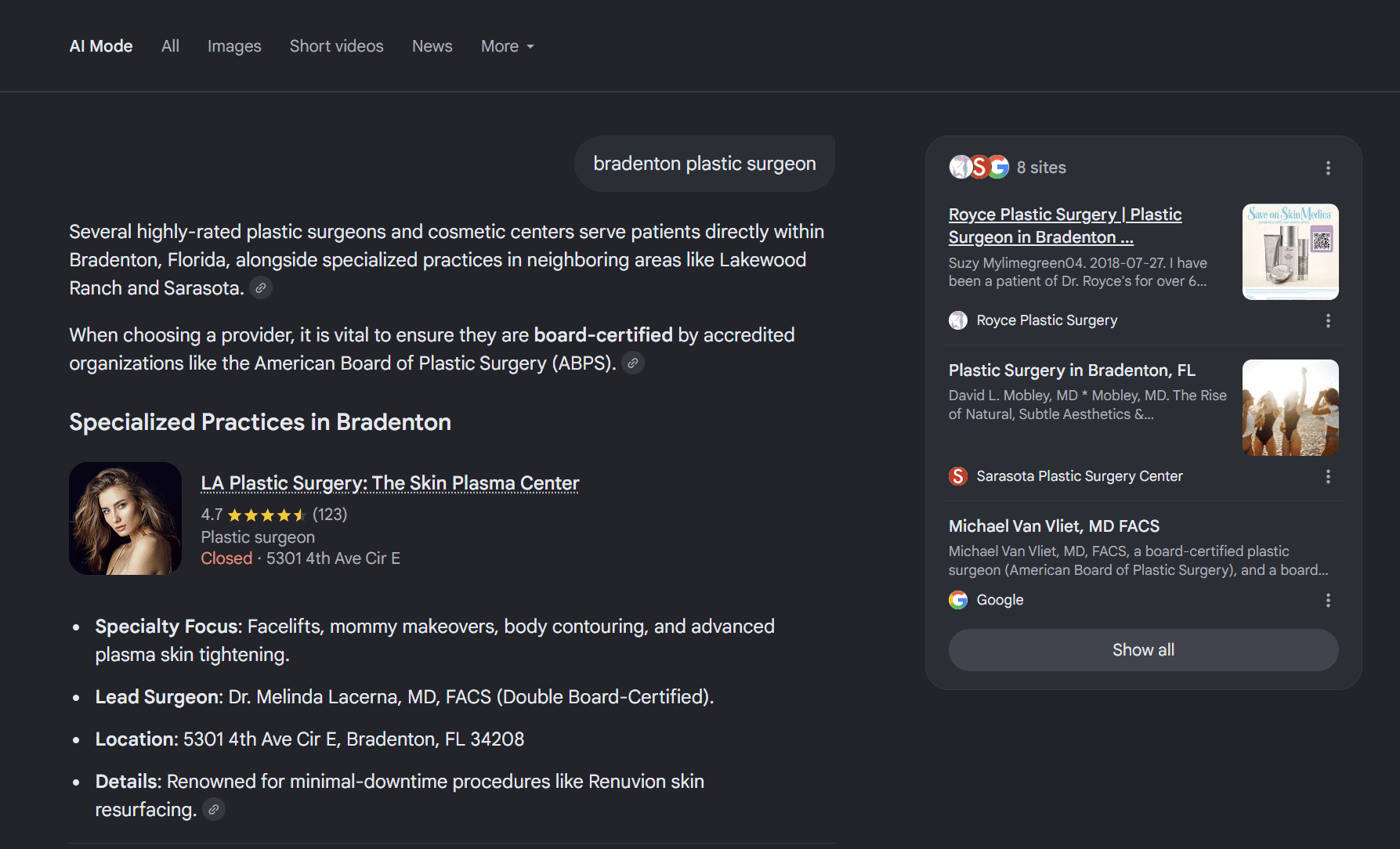
Task: Click the 5301 4th Ave Cir E address
Action: click(333, 558)
